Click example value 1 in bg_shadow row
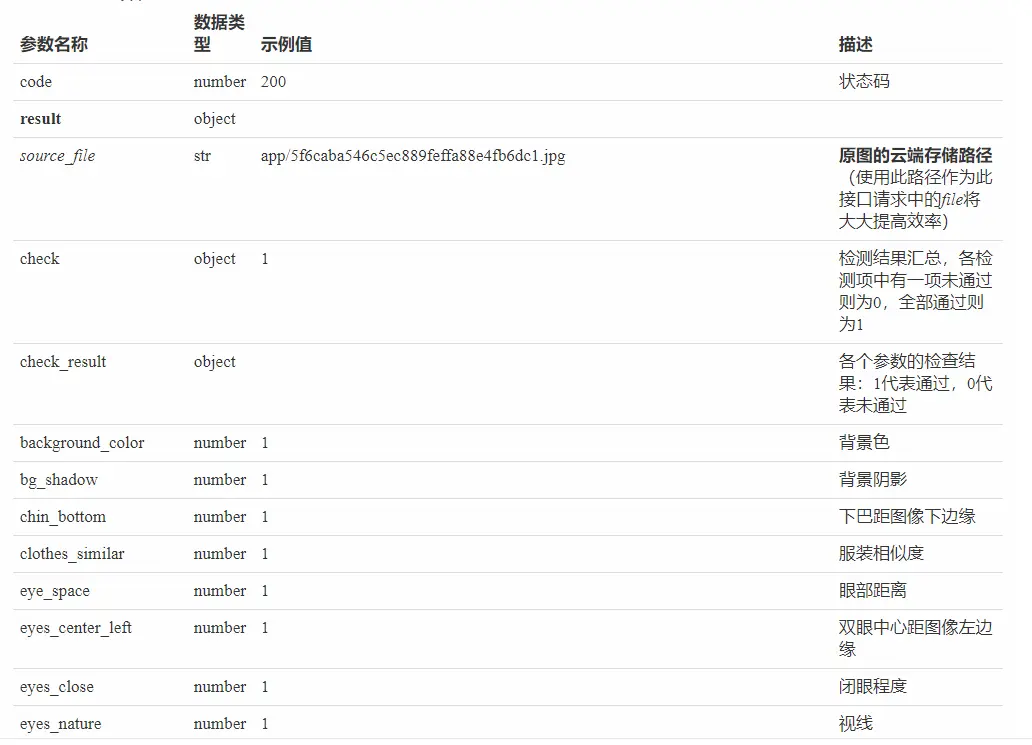The width and height of the screenshot is (1032, 745). coord(265,480)
